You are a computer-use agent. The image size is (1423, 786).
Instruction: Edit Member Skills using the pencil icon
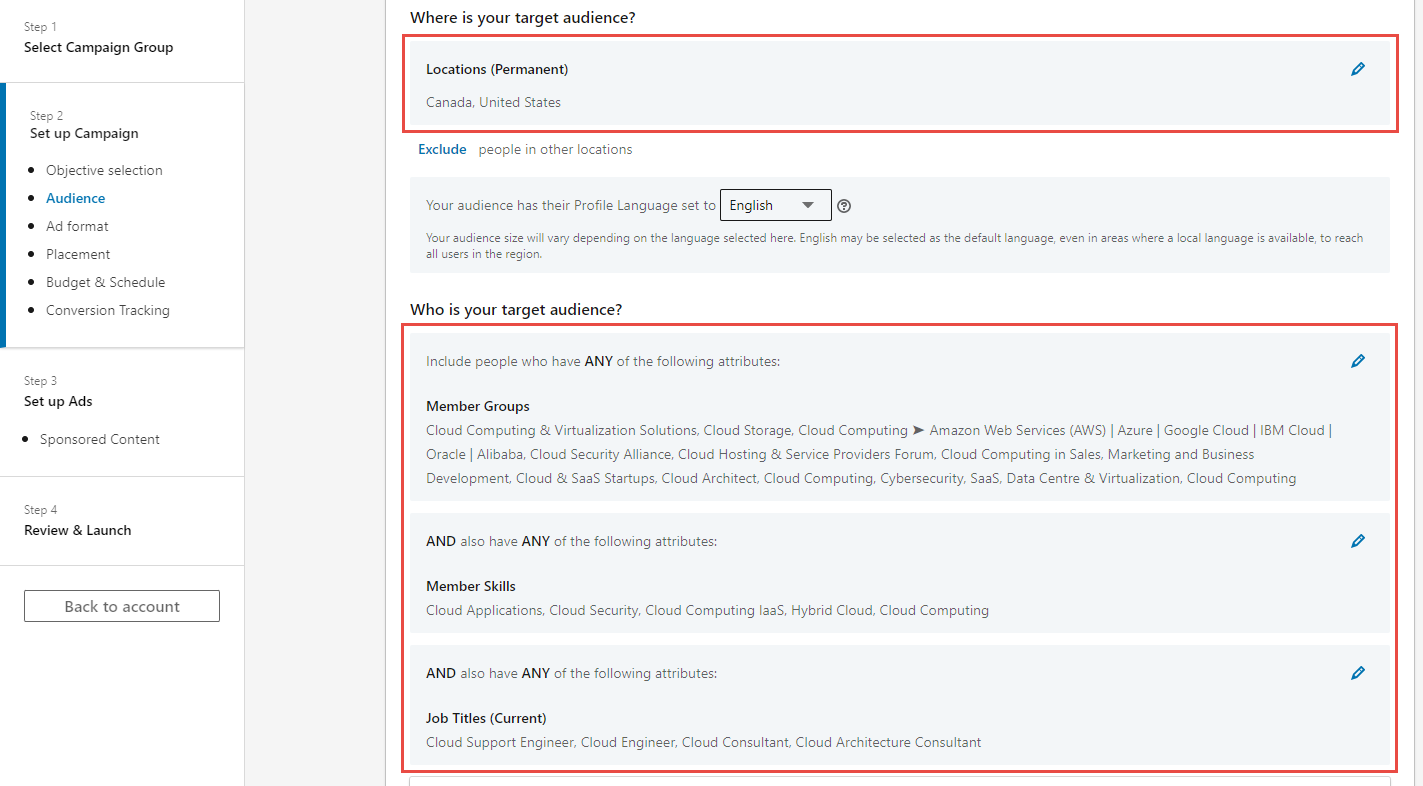[x=1357, y=541]
